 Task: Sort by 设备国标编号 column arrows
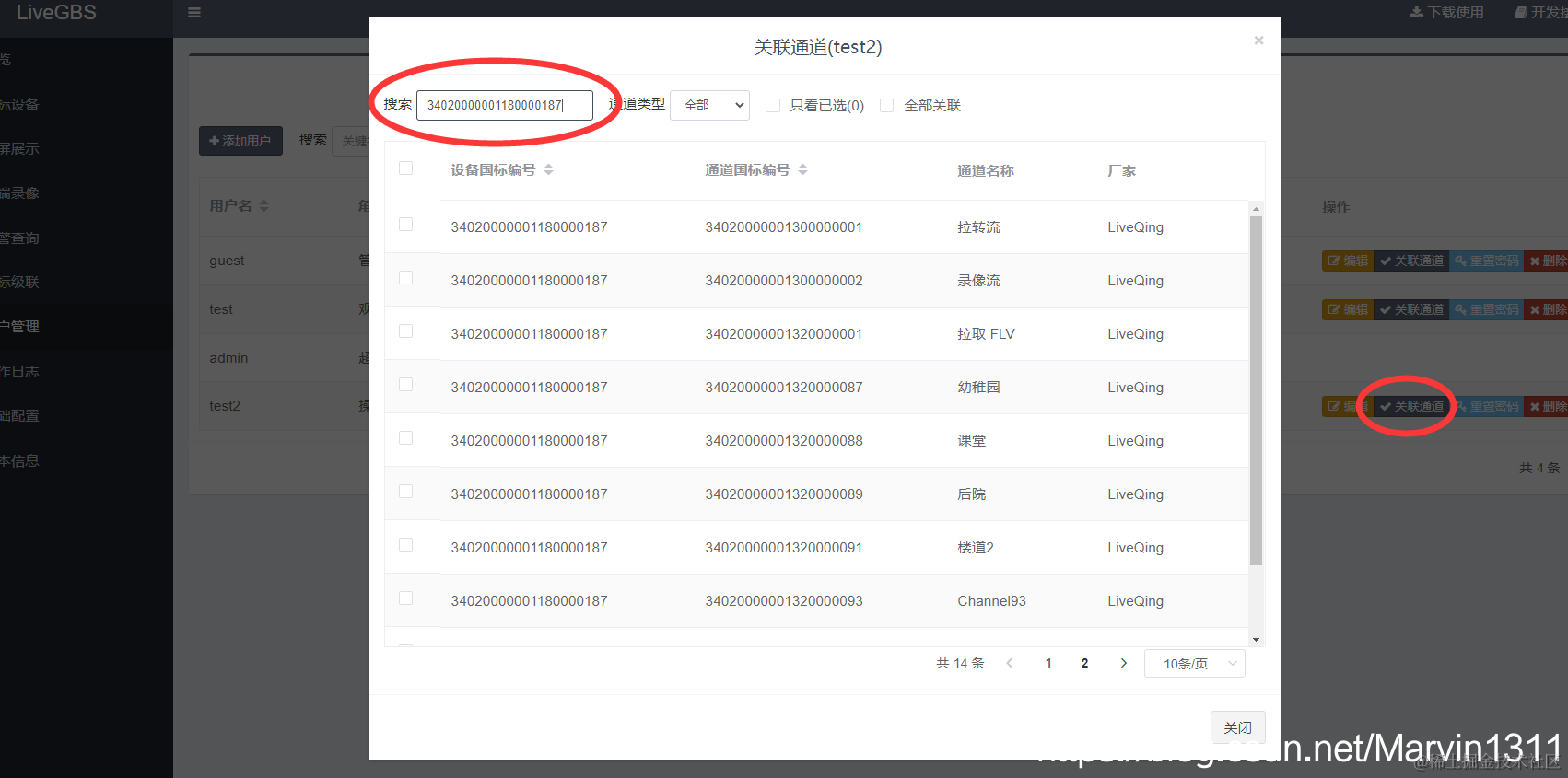(x=548, y=169)
